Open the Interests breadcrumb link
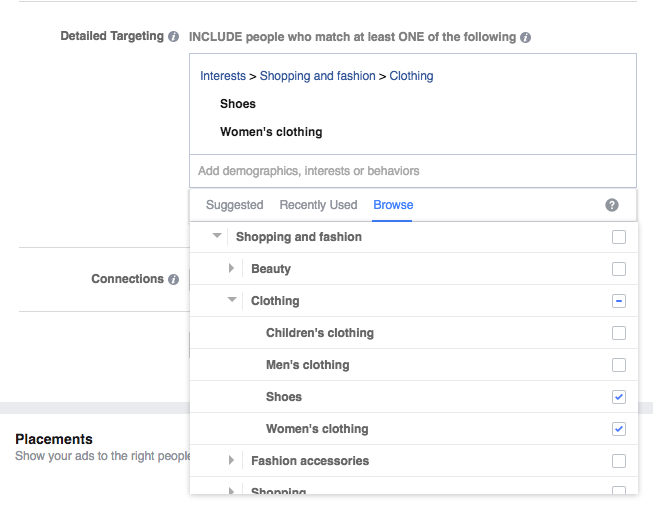This screenshot has width=653, height=506. point(223,76)
